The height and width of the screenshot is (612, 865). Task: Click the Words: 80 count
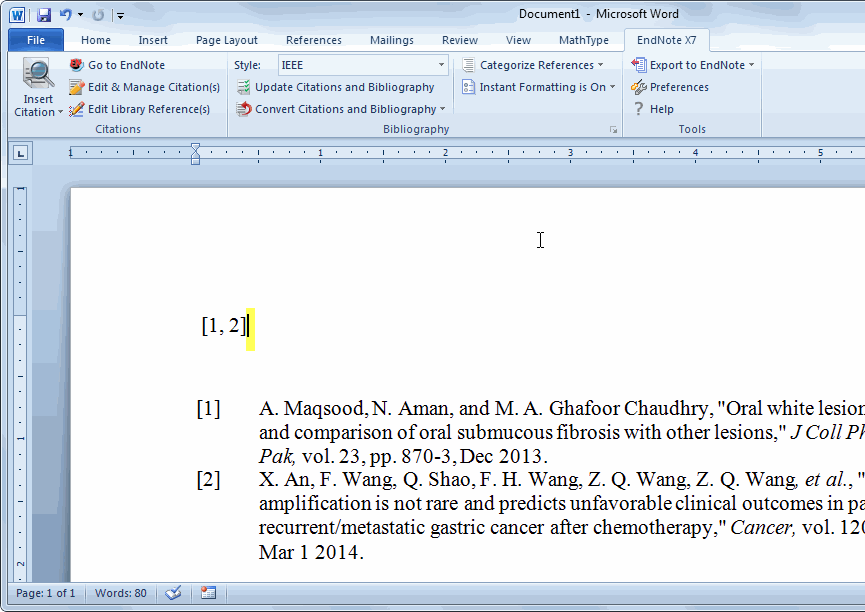pos(120,593)
